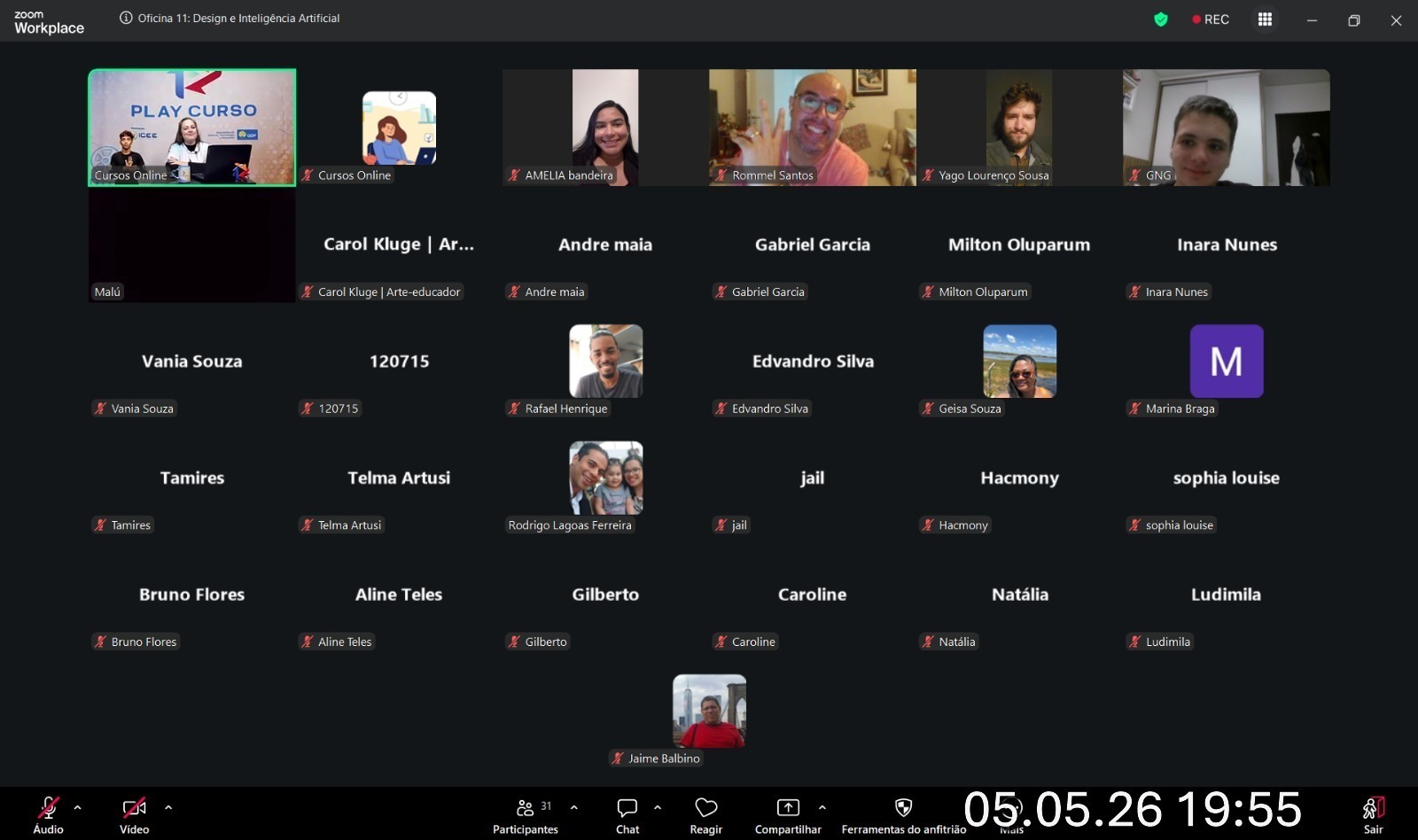The width and height of the screenshot is (1418, 840).
Task: Click the meeting info icon beside title
Action: coord(126,18)
